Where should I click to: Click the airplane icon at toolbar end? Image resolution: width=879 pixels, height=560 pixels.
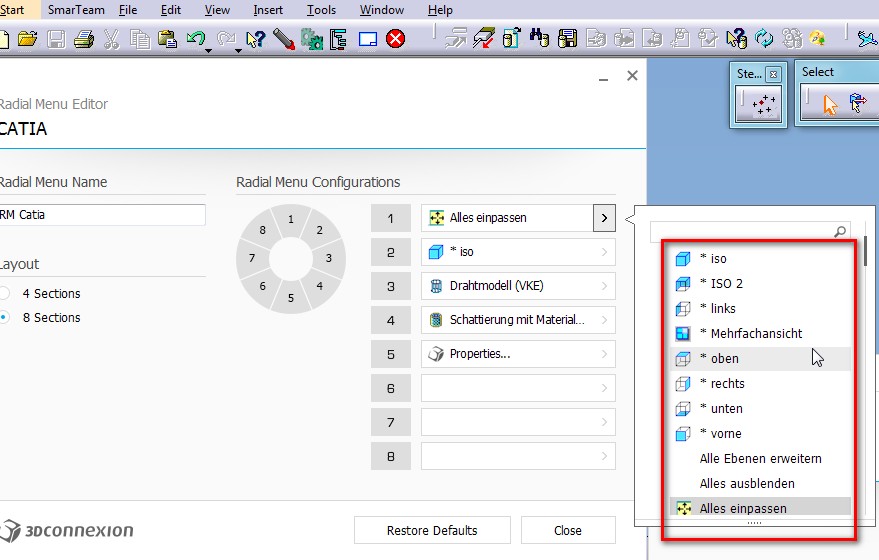click(x=868, y=39)
